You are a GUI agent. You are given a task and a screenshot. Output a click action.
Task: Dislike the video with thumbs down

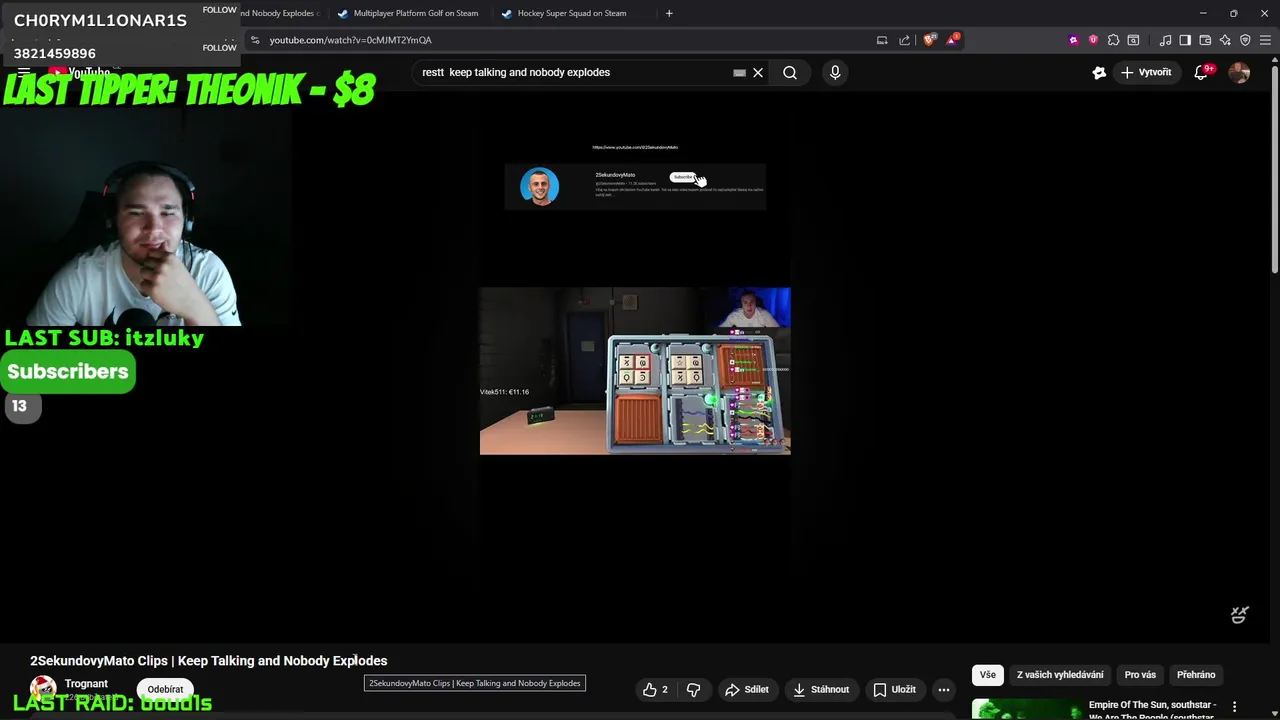coord(694,689)
